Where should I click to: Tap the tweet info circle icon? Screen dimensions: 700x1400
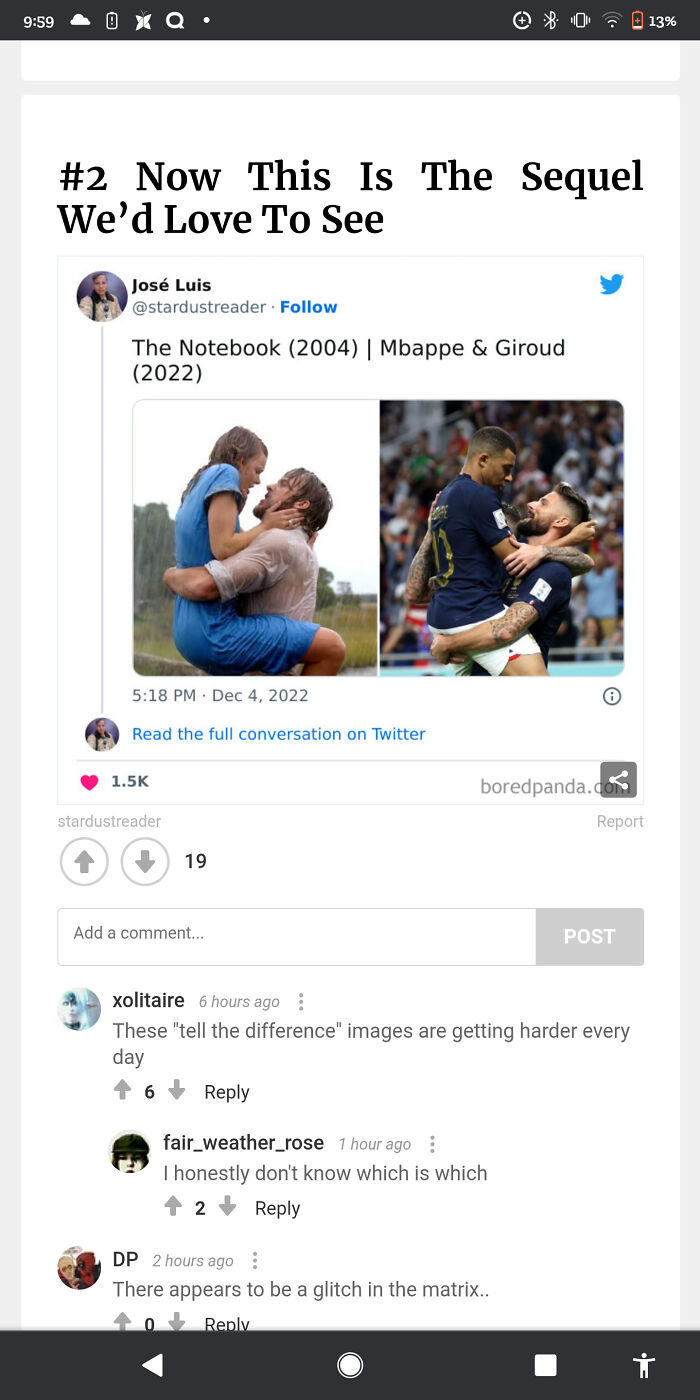[x=612, y=696]
